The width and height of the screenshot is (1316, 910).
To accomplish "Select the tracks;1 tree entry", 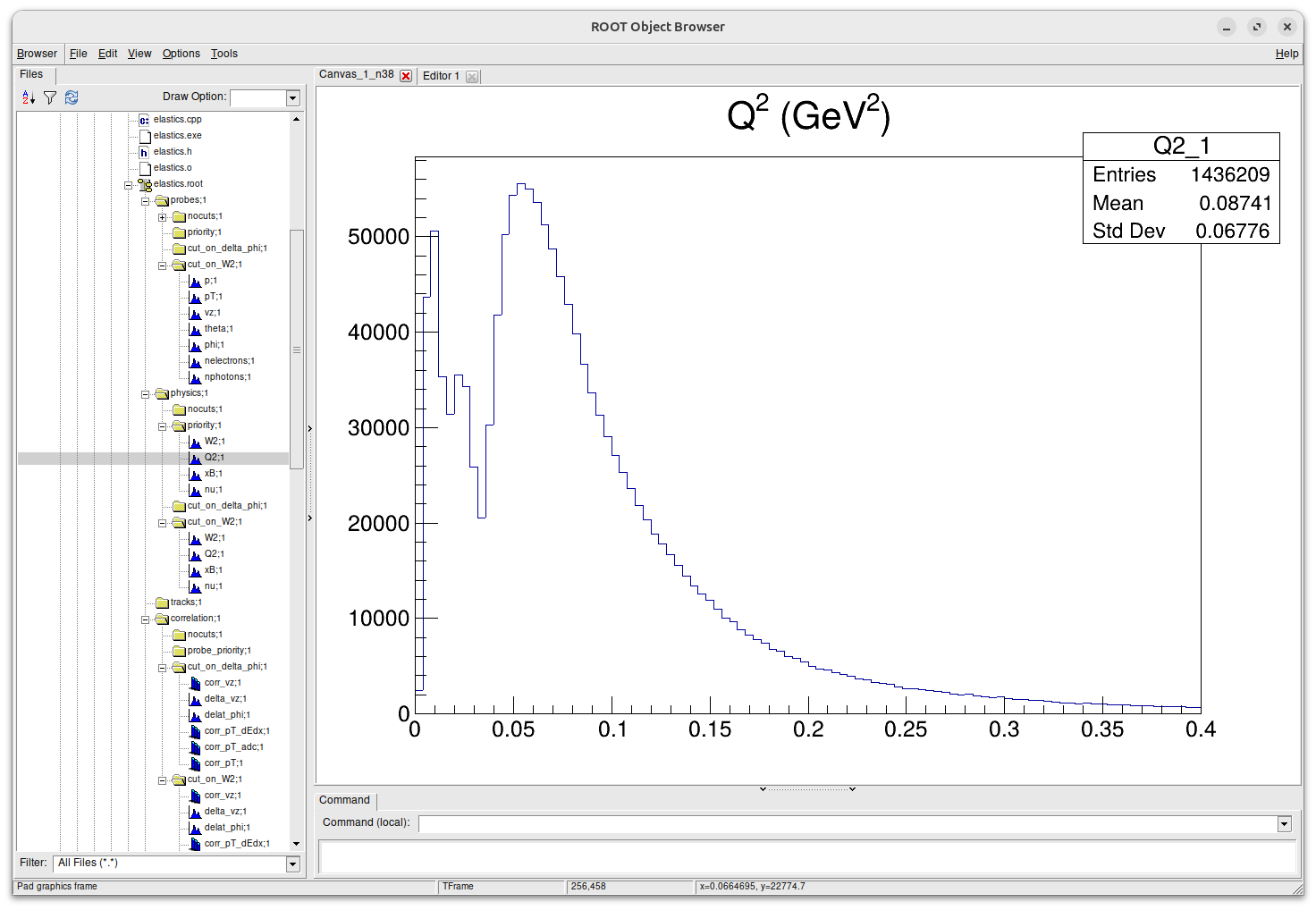I will pos(186,602).
